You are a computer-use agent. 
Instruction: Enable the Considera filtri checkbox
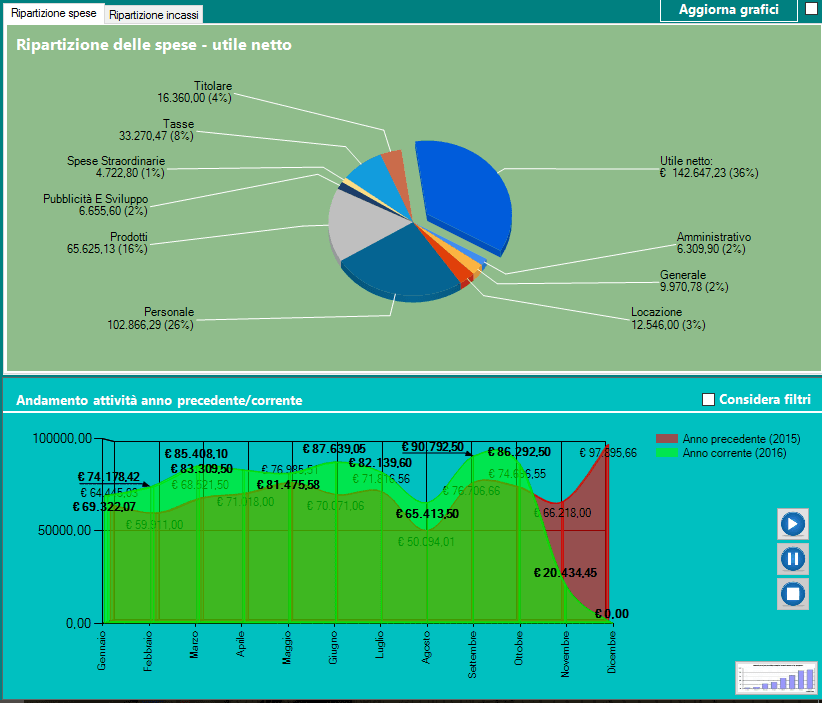pyautogui.click(x=709, y=399)
